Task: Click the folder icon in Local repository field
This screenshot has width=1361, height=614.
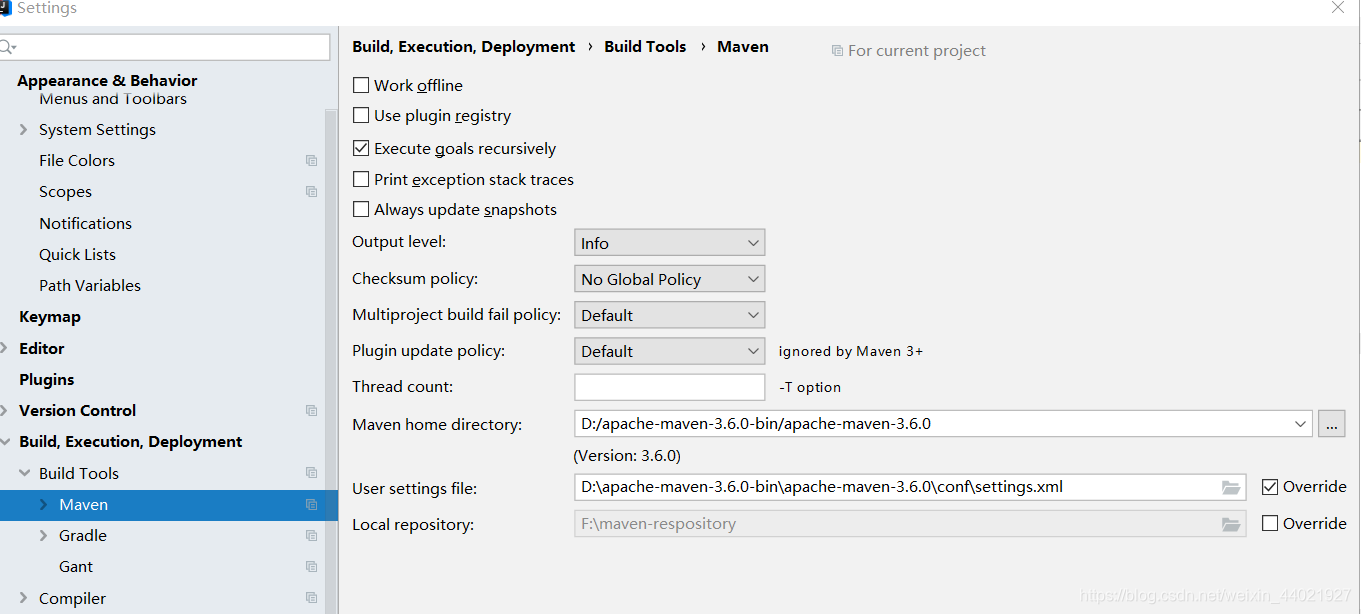Action: tap(1231, 524)
